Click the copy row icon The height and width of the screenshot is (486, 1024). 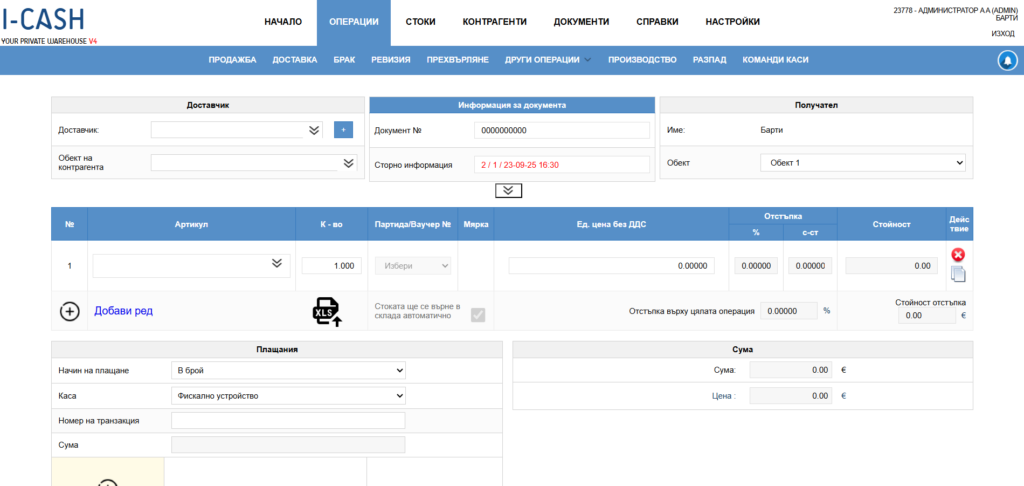point(958,274)
